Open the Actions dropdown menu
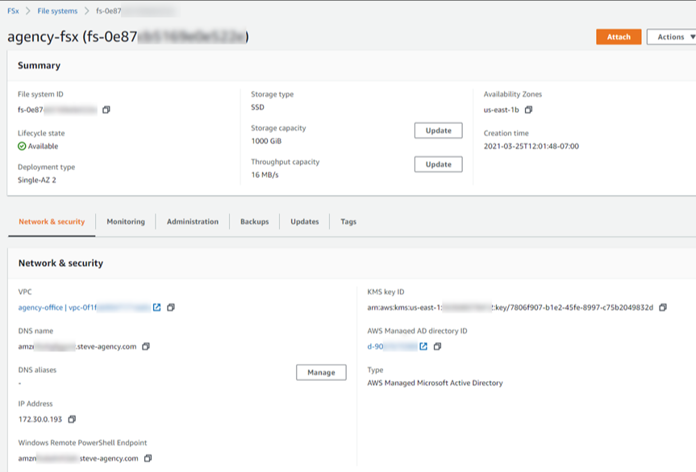 [x=671, y=37]
